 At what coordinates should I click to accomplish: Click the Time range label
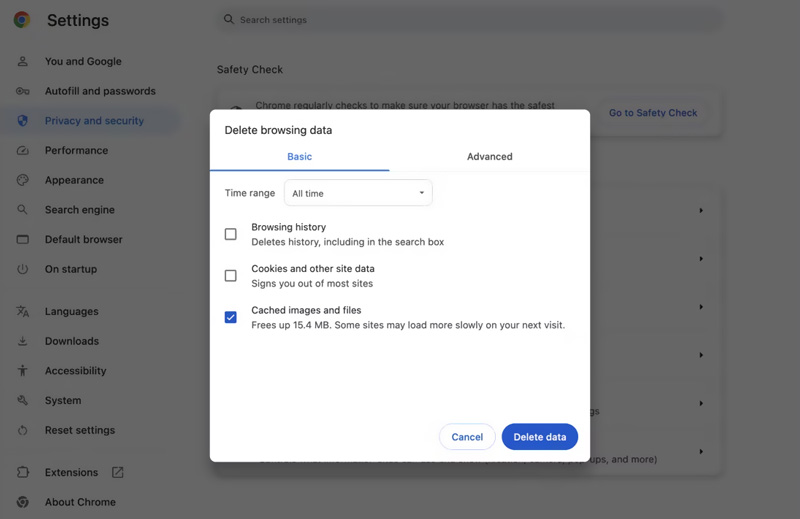249,193
